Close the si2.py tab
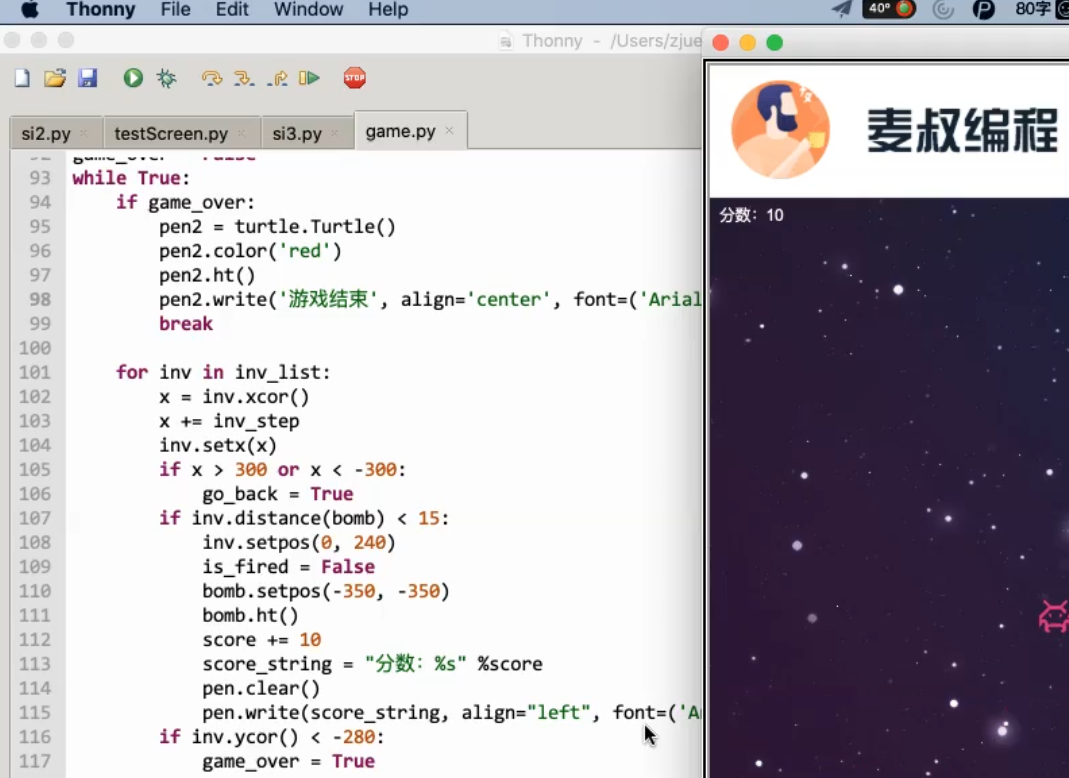 coord(83,133)
